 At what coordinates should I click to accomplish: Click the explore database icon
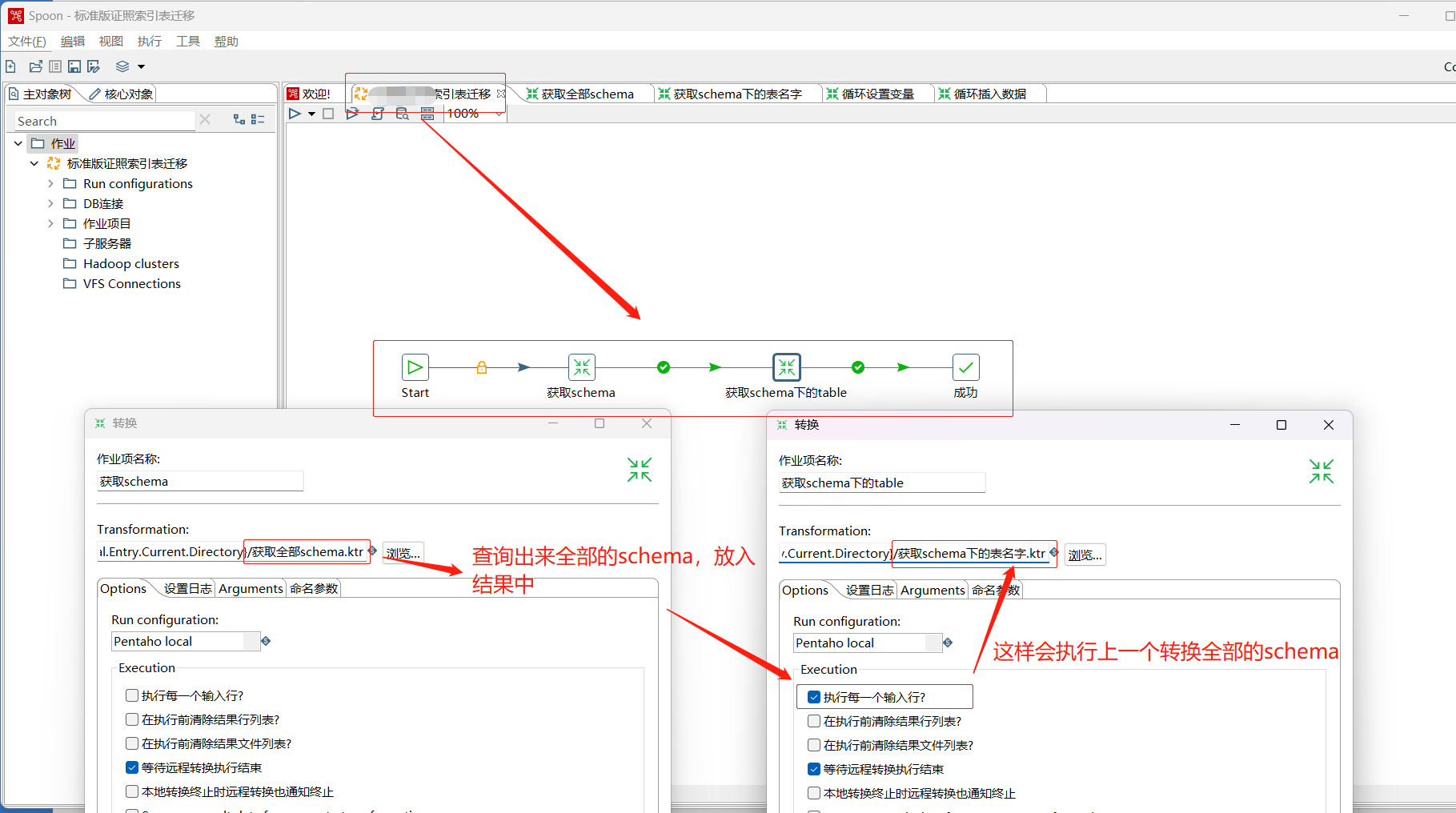[x=403, y=114]
